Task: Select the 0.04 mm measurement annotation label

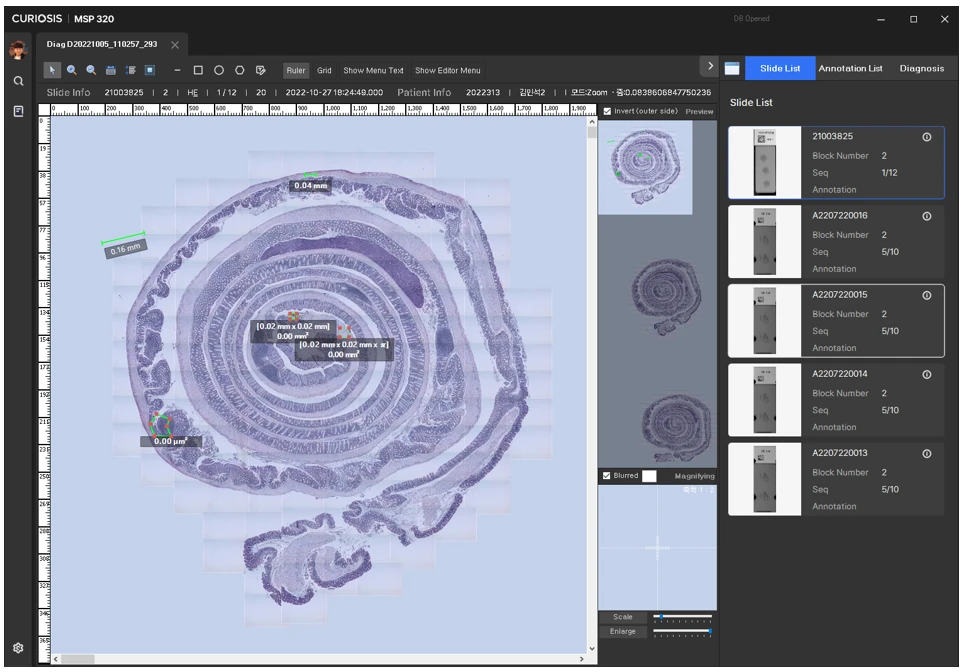Action: click(310, 186)
